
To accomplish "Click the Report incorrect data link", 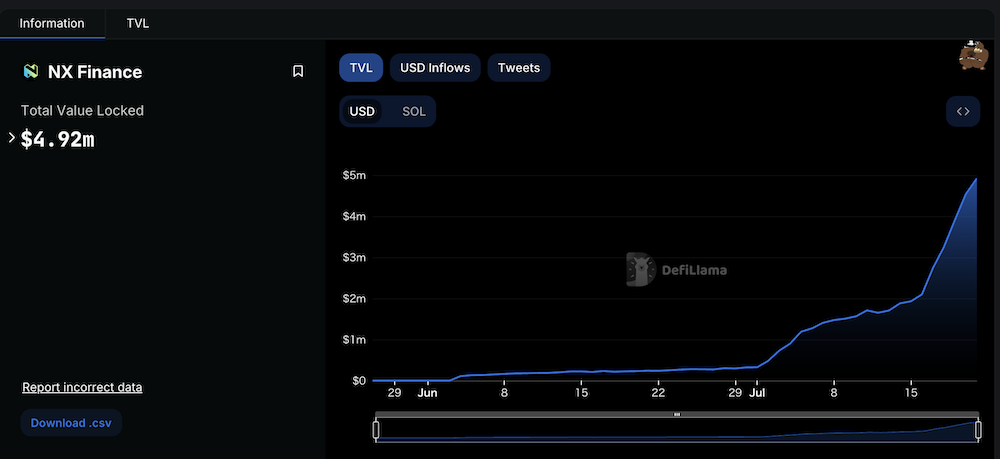I will [x=82, y=387].
